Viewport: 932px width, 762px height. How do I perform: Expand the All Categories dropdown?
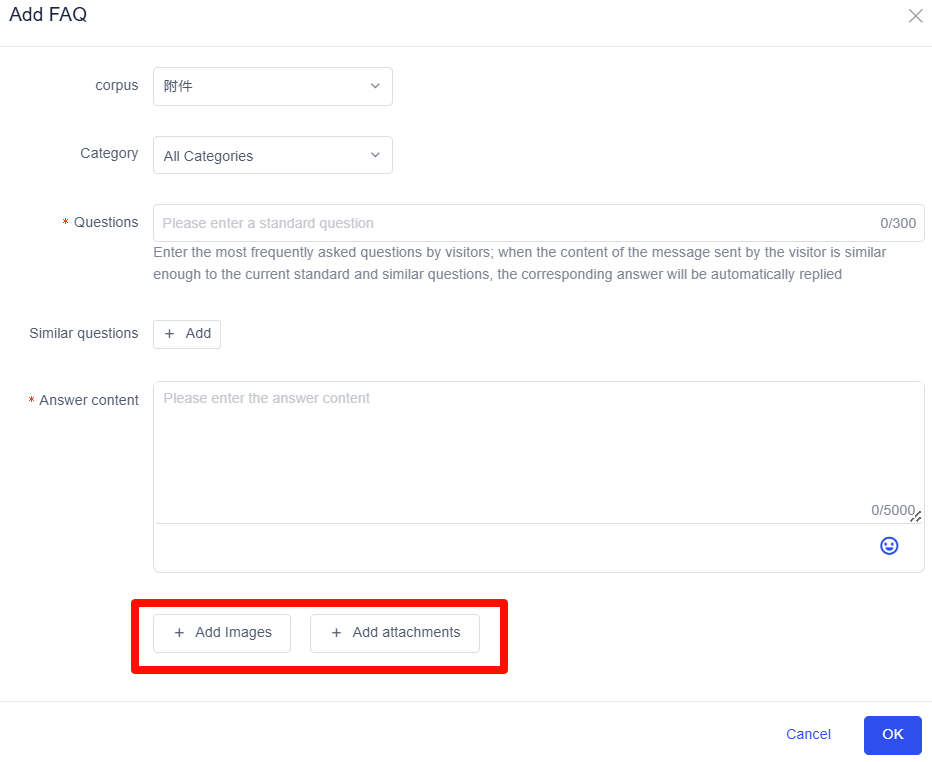[x=272, y=155]
